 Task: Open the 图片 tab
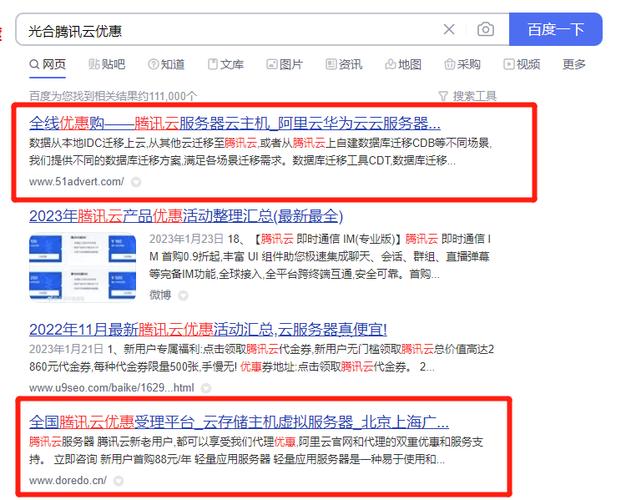pos(285,64)
